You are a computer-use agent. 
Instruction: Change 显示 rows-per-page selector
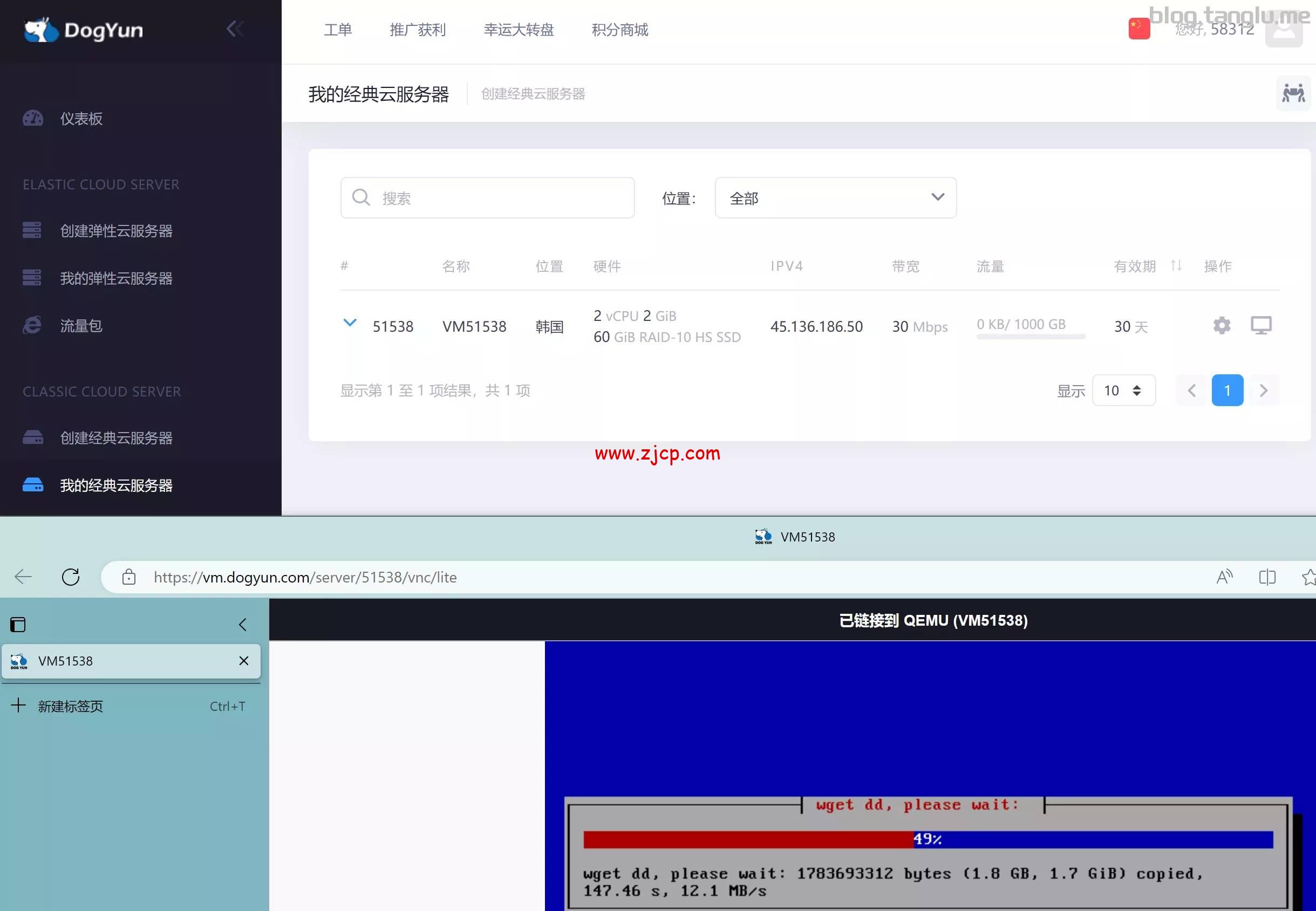(x=1123, y=391)
